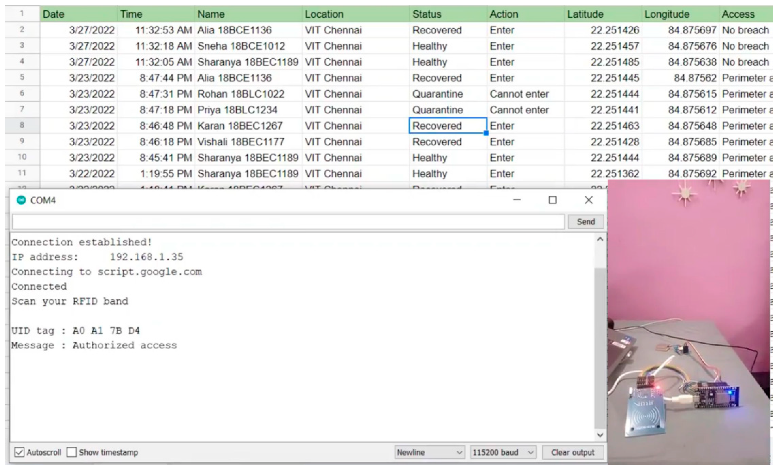
Task: Maximize the COM4 serial monitor window
Action: tap(552, 200)
